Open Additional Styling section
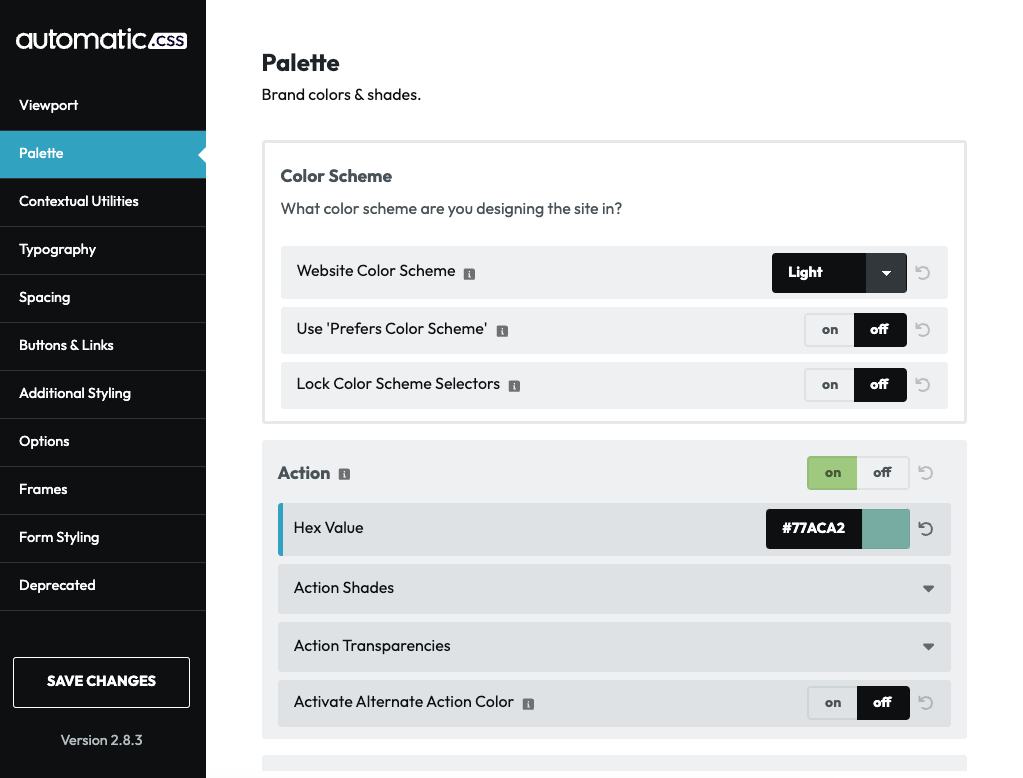 (103, 394)
